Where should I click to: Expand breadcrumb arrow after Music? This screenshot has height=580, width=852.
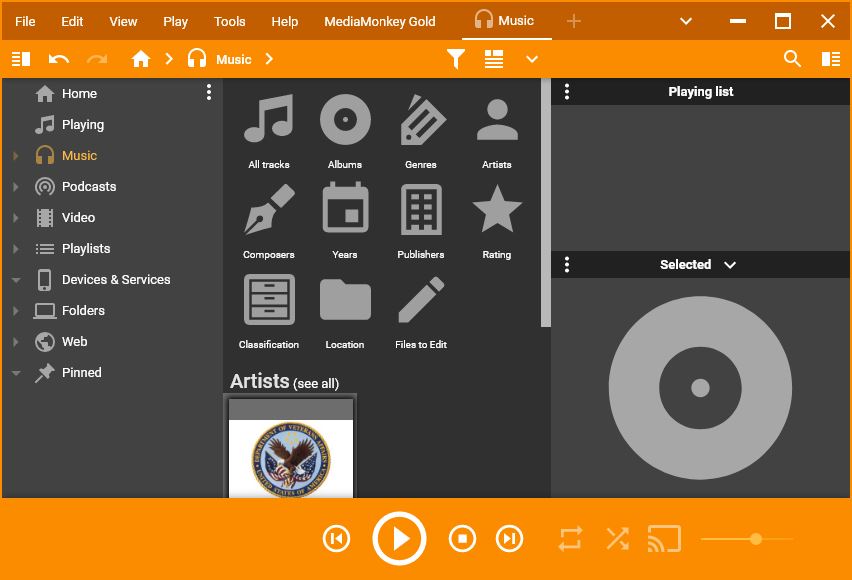[x=269, y=59]
